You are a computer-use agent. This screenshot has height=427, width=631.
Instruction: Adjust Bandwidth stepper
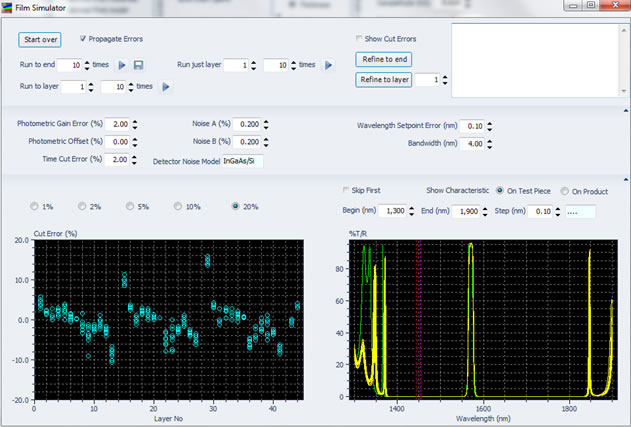click(489, 144)
